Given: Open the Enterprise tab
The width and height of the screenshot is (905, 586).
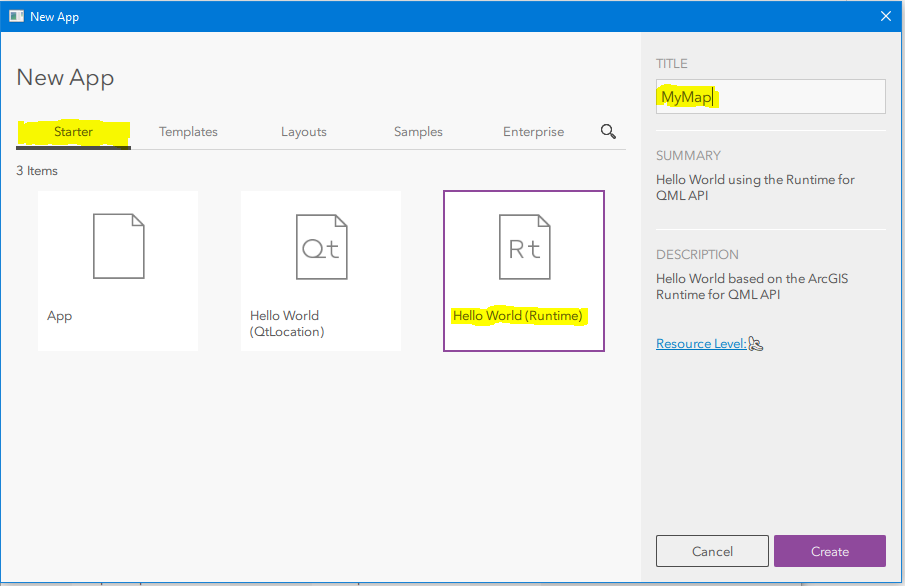Looking at the screenshot, I should pyautogui.click(x=533, y=132).
